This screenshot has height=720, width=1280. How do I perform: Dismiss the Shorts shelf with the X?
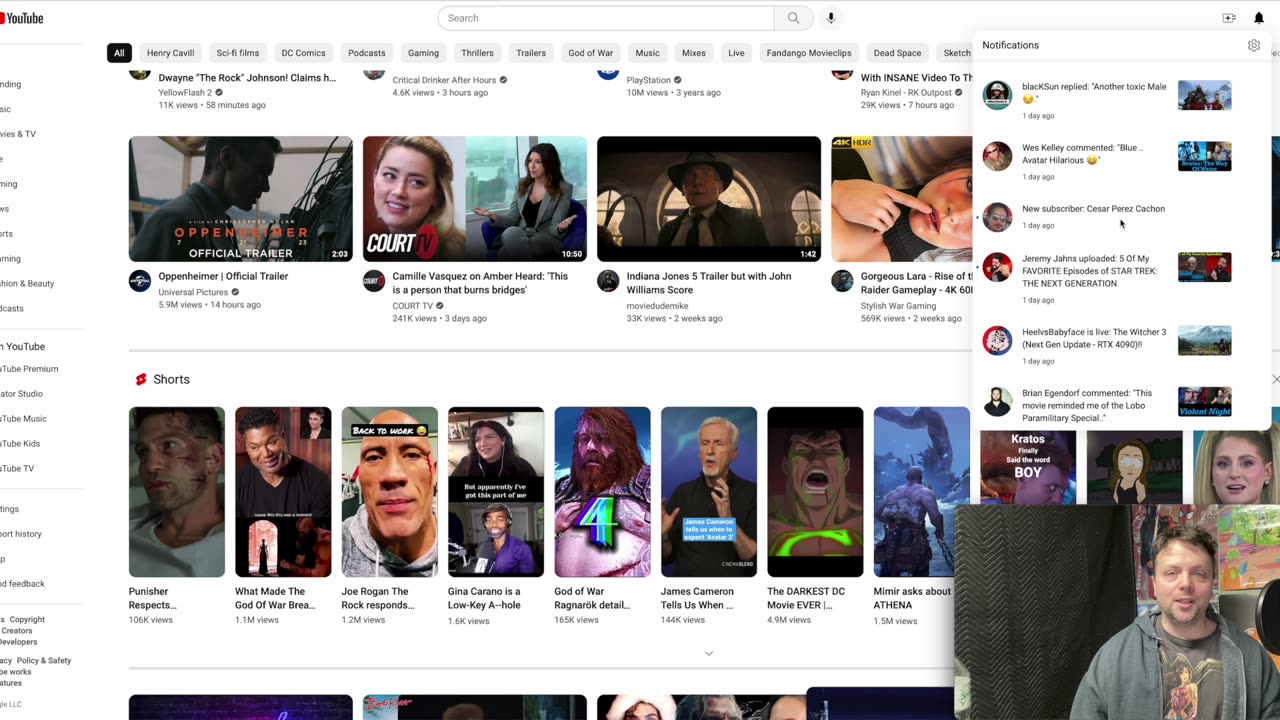tap(1275, 379)
